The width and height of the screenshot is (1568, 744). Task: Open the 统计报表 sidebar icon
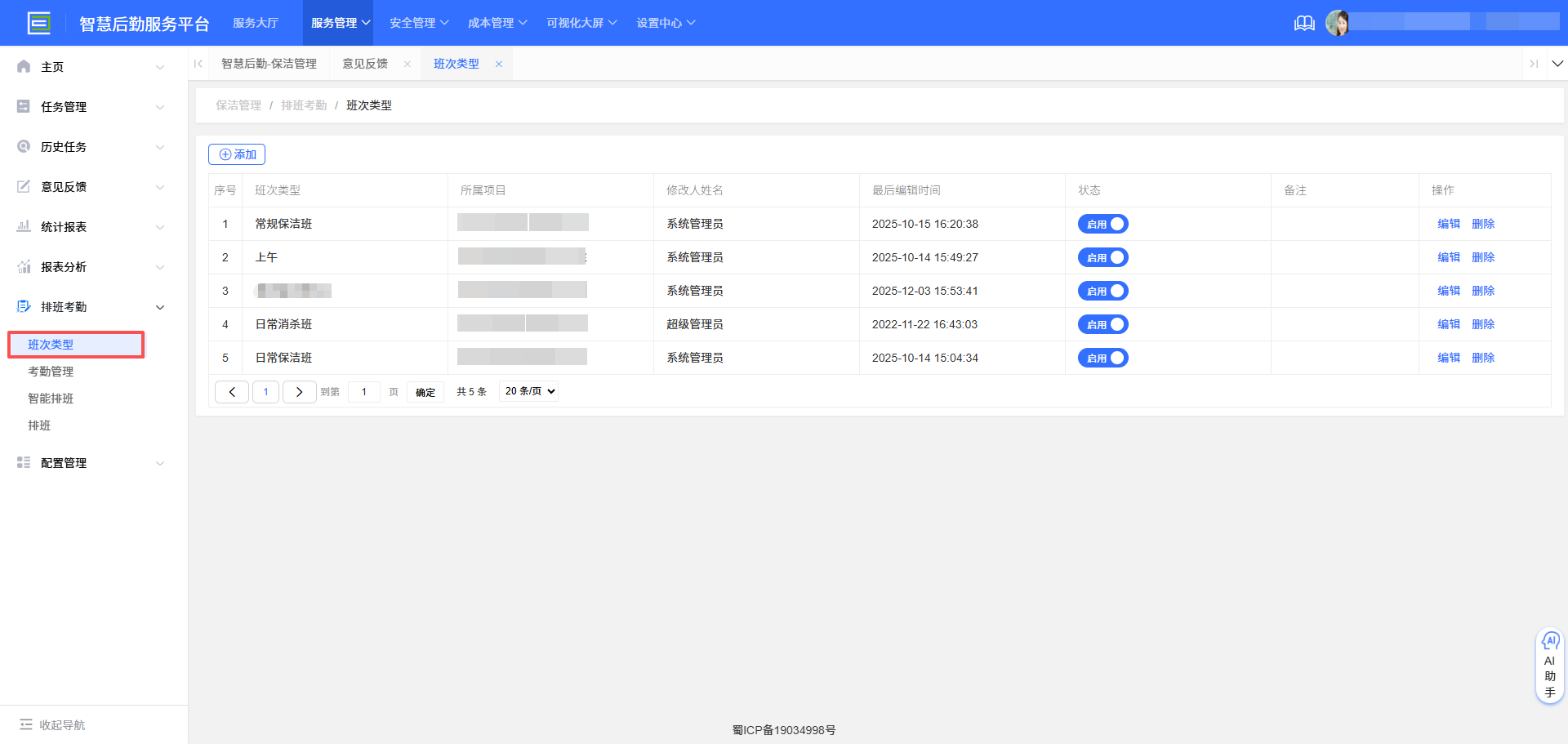24,226
